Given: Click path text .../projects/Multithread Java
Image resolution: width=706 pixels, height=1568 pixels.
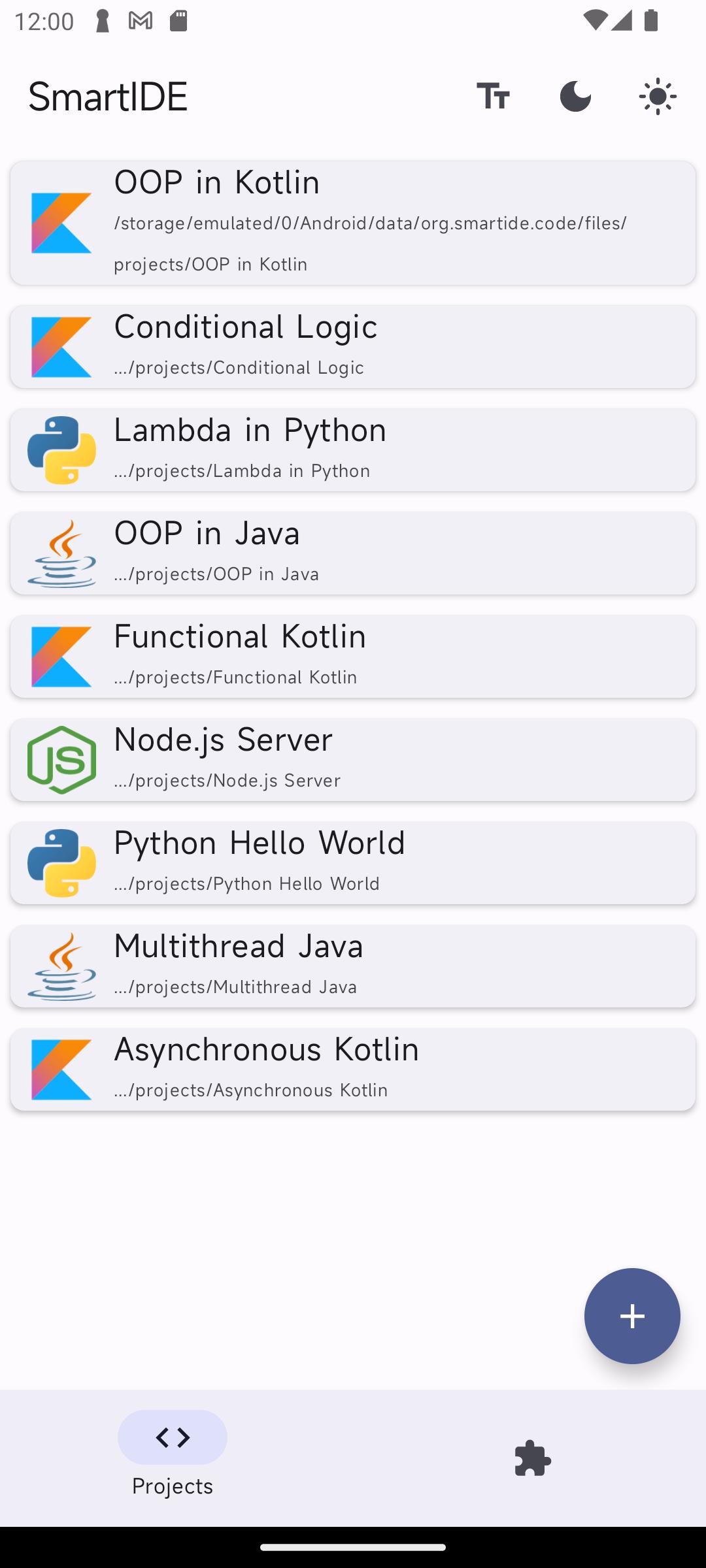Looking at the screenshot, I should 236,987.
